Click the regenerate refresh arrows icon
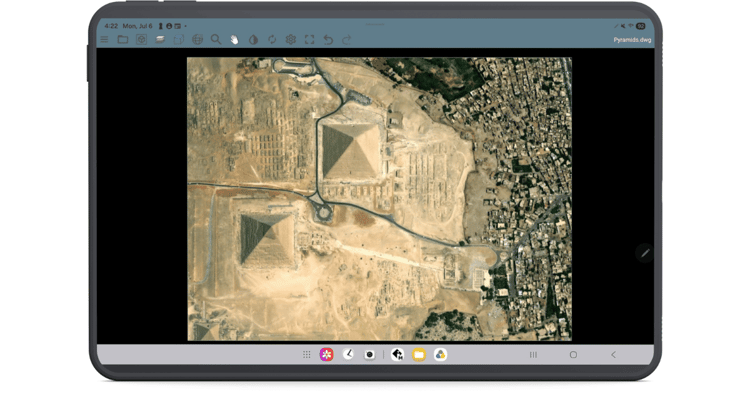 pyautogui.click(x=272, y=40)
